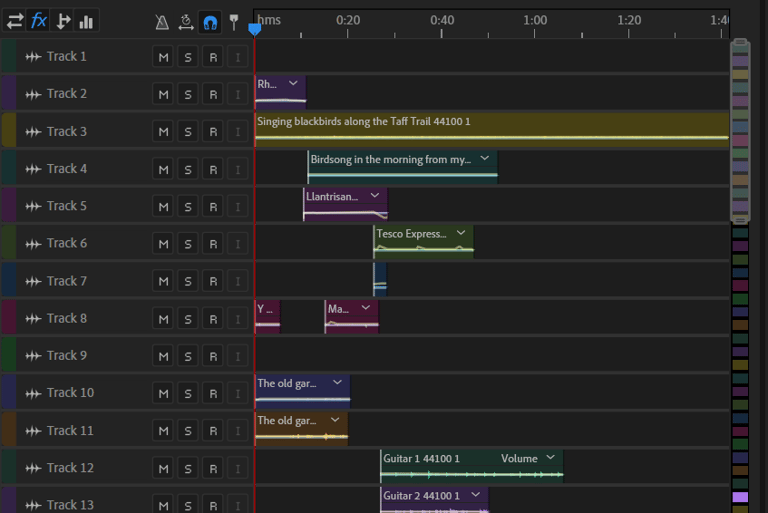
Task: Click the vertical scrollbar thumb
Action: pos(740,131)
